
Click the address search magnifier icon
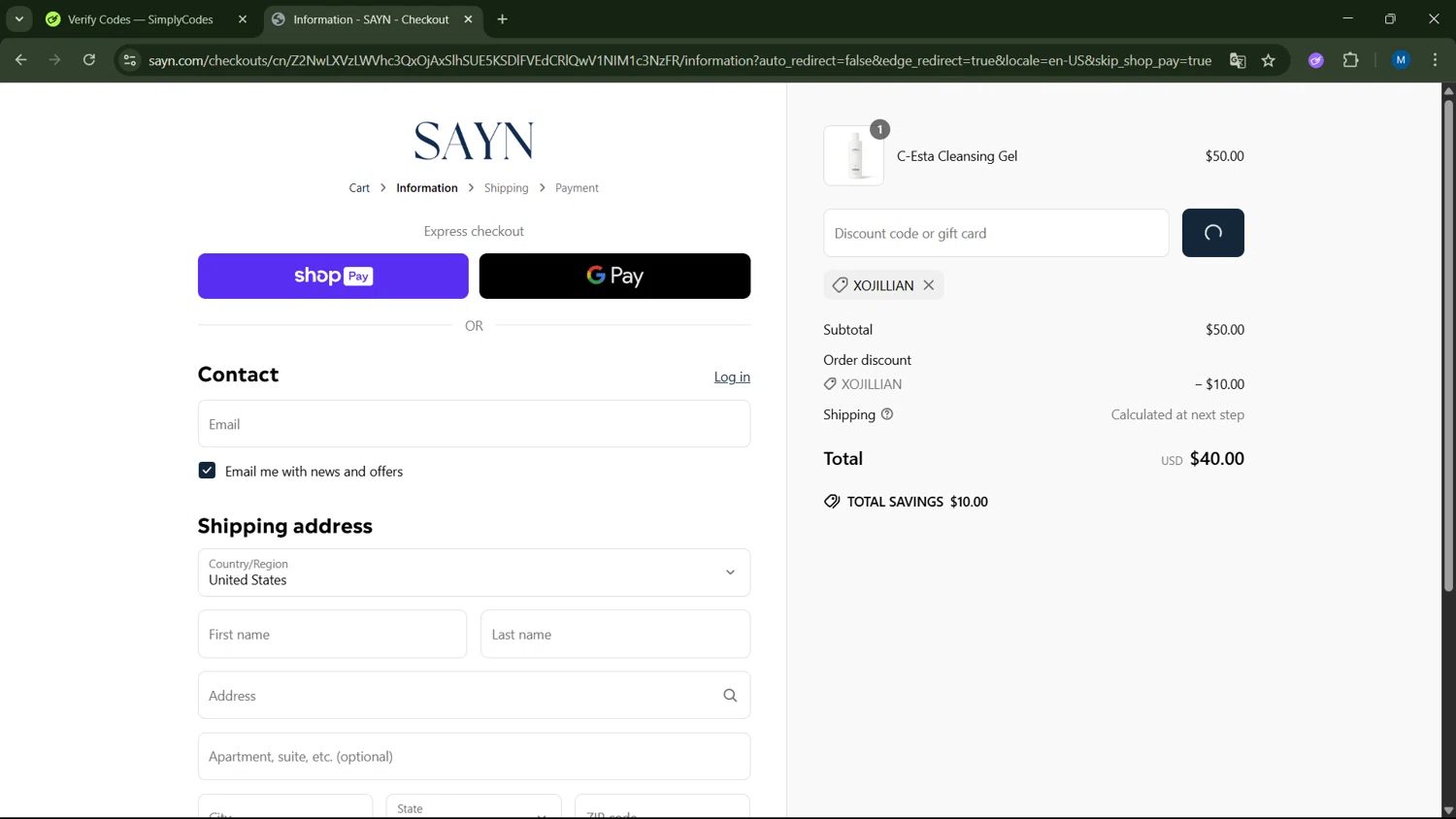click(x=730, y=696)
